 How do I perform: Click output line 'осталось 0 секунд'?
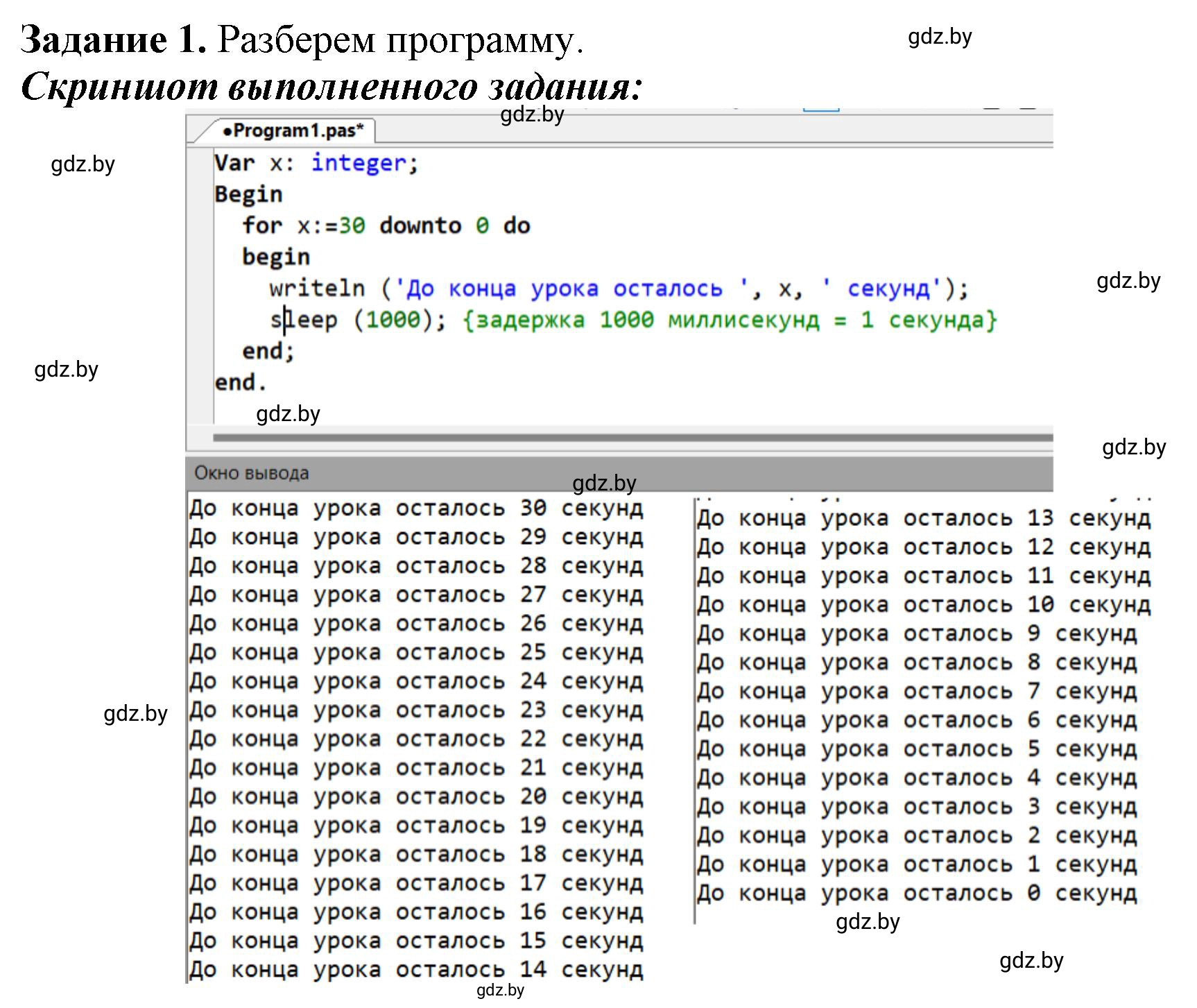pyautogui.click(x=917, y=894)
